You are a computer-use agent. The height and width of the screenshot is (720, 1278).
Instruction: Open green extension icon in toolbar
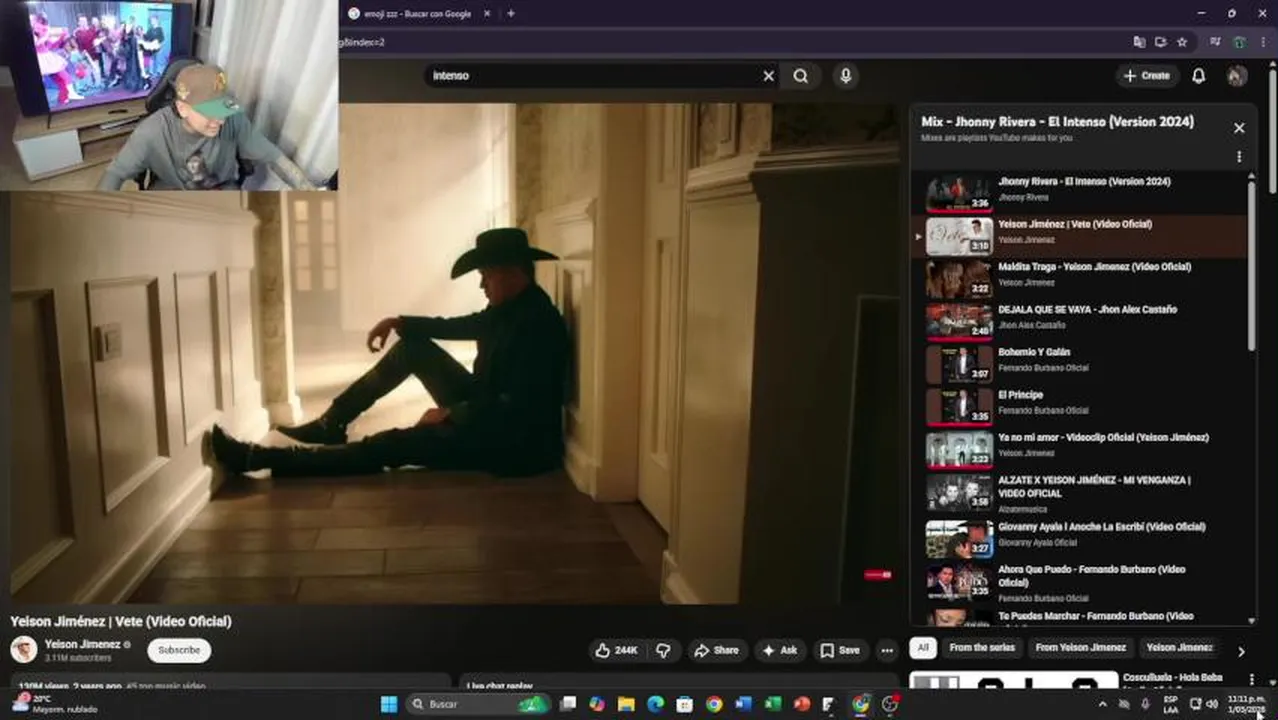(1240, 42)
